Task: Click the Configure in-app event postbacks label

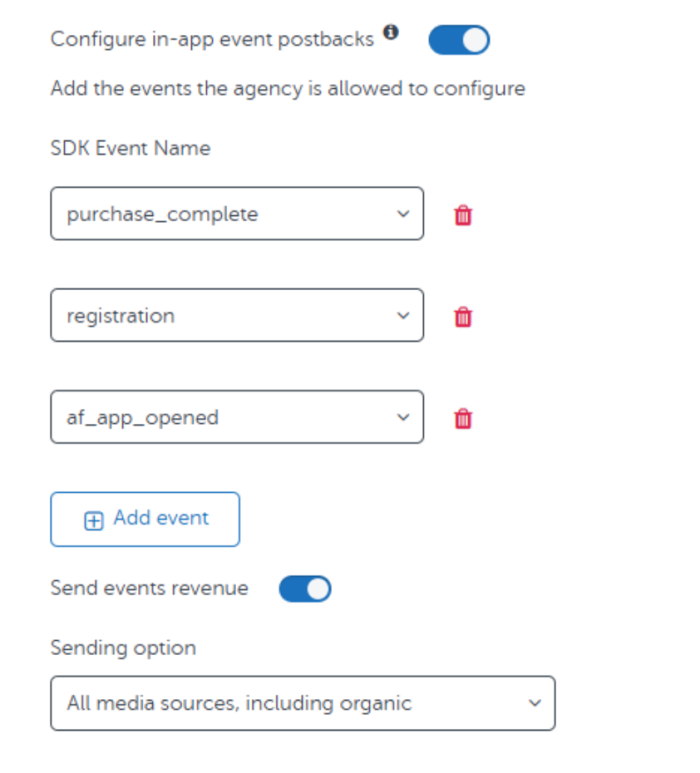Action: pos(212,39)
